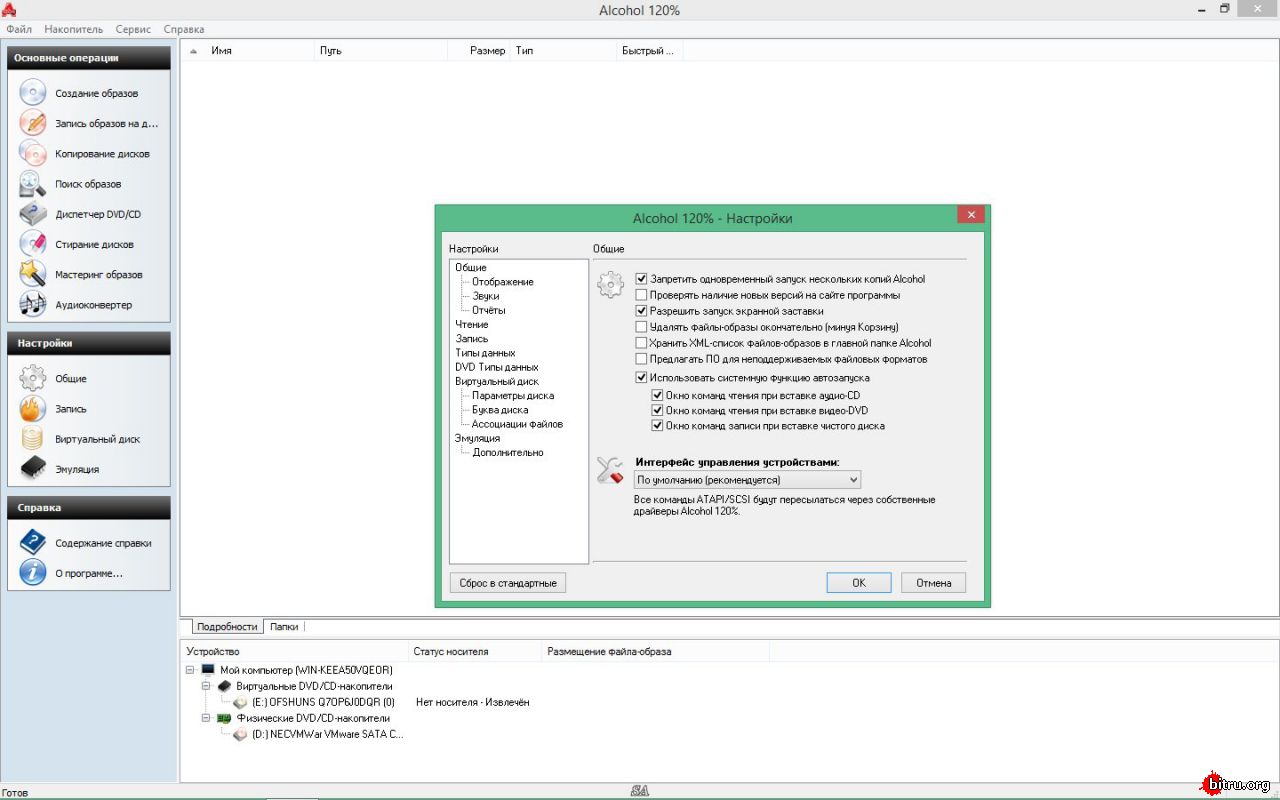Image resolution: width=1280 pixels, height=800 pixels.
Task: Click the Физические DVD/CD-накопители card icon
Action: point(224,718)
